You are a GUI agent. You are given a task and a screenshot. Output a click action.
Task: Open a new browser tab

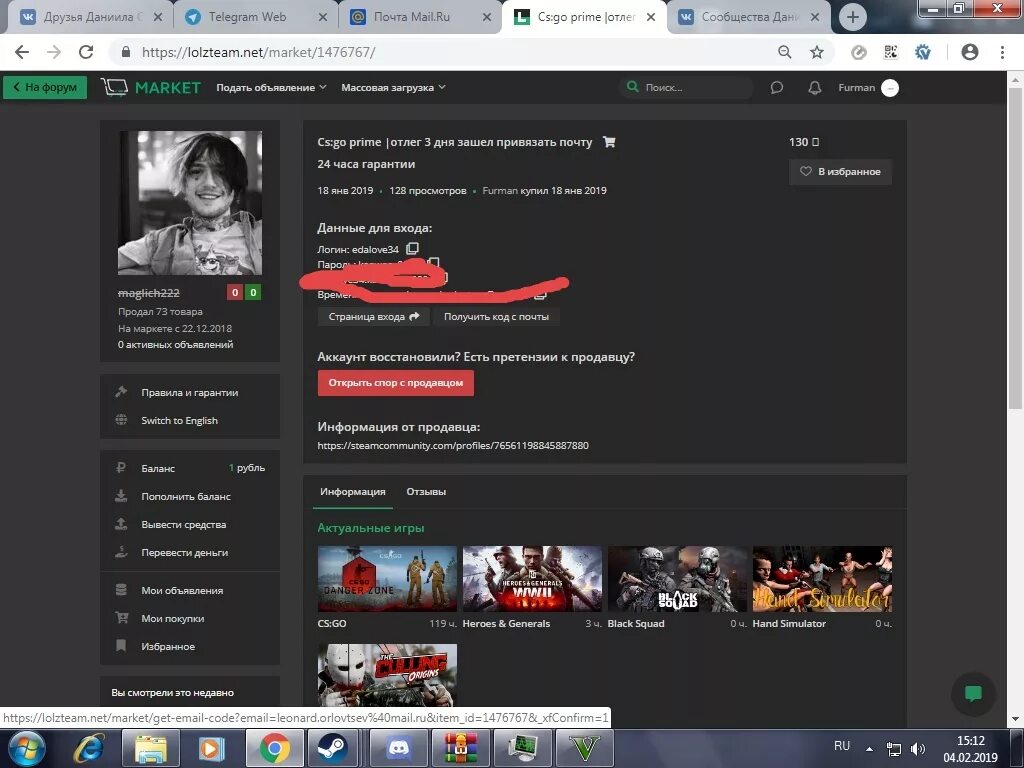tap(852, 17)
